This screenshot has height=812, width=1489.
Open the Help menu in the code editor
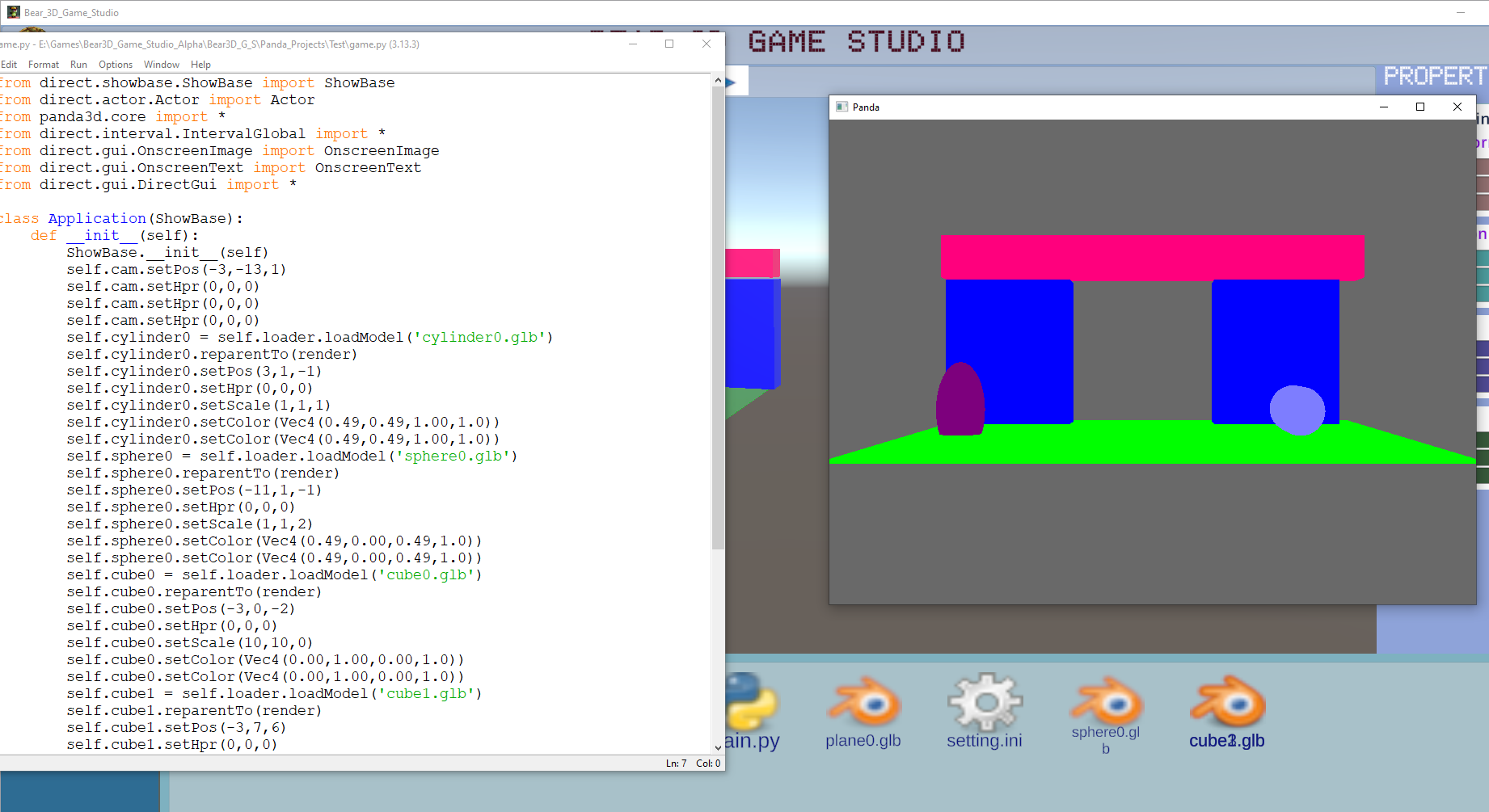tap(200, 65)
